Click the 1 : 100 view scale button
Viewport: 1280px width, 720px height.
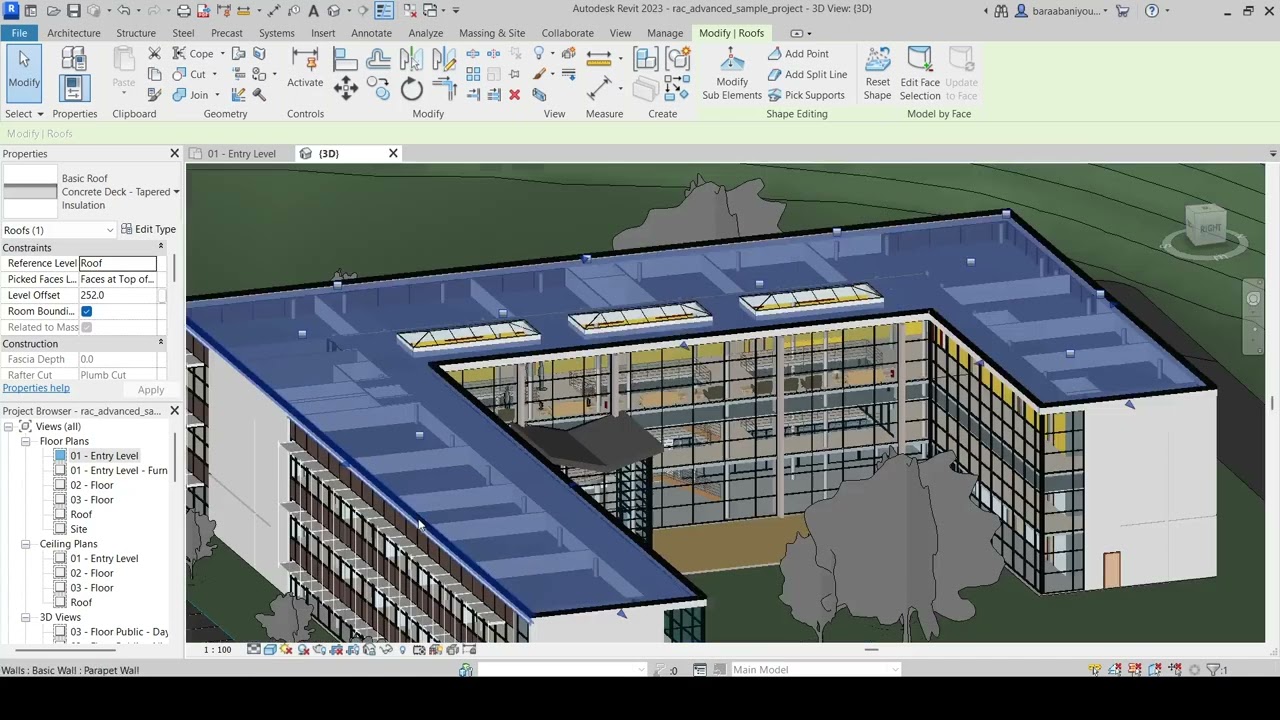coord(218,650)
